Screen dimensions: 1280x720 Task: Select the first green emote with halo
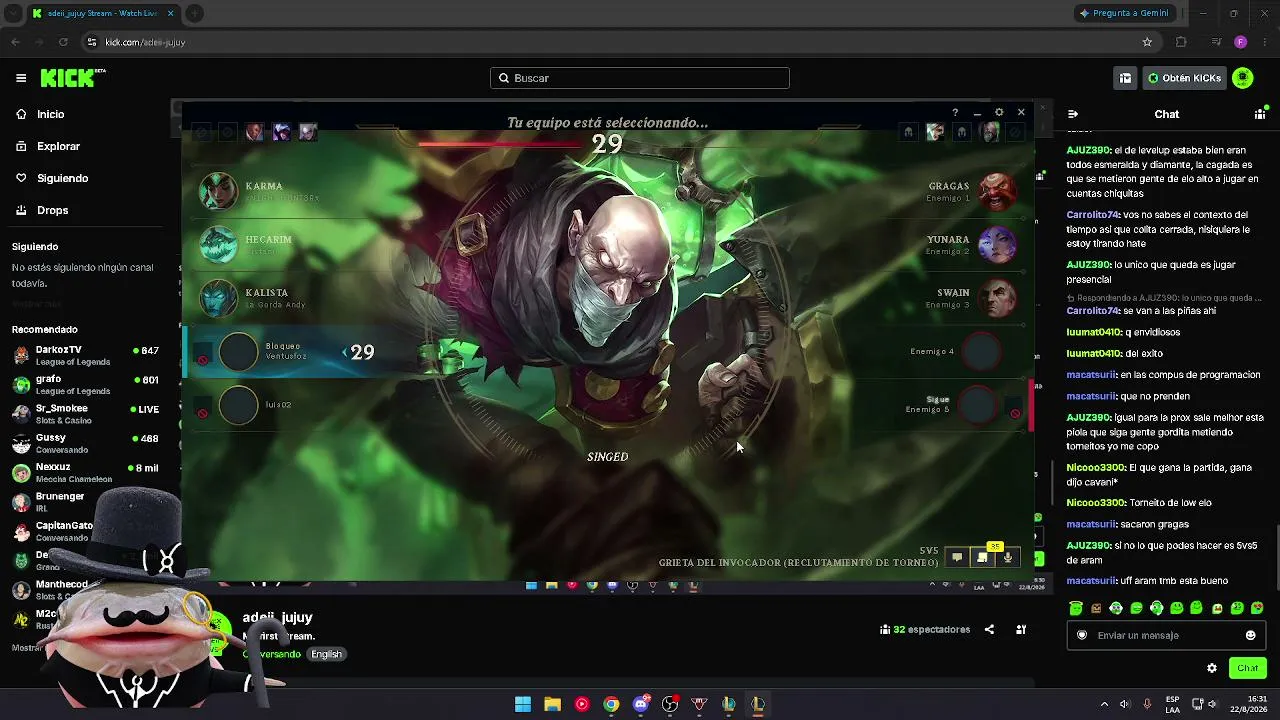point(1076,608)
